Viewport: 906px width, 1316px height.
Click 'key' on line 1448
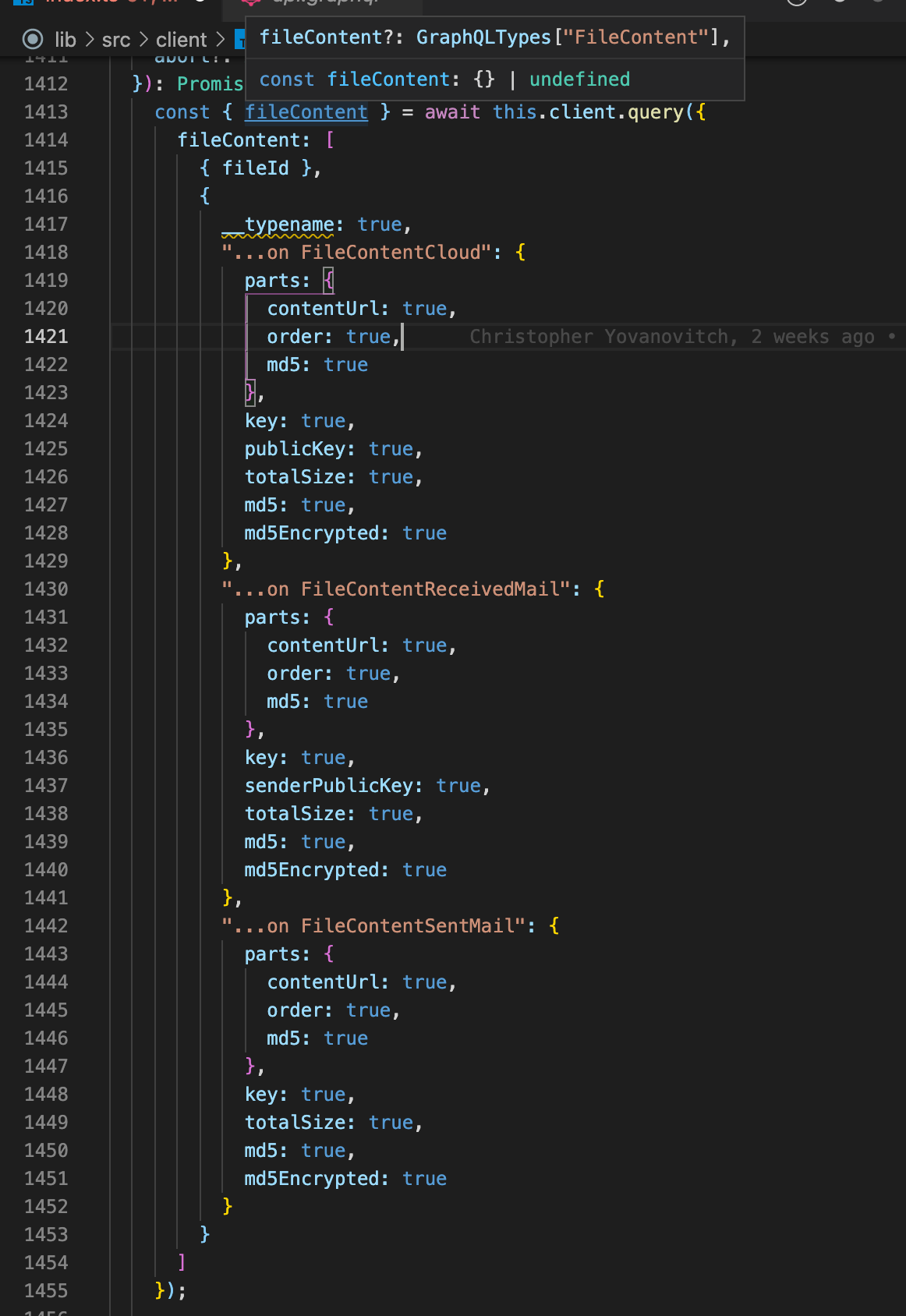(261, 1095)
